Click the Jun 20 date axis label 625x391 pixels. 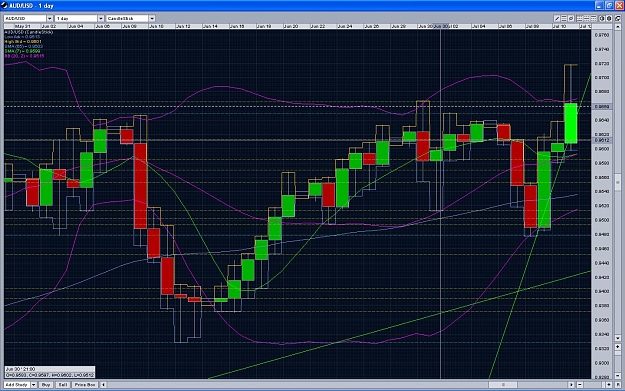[291, 26]
